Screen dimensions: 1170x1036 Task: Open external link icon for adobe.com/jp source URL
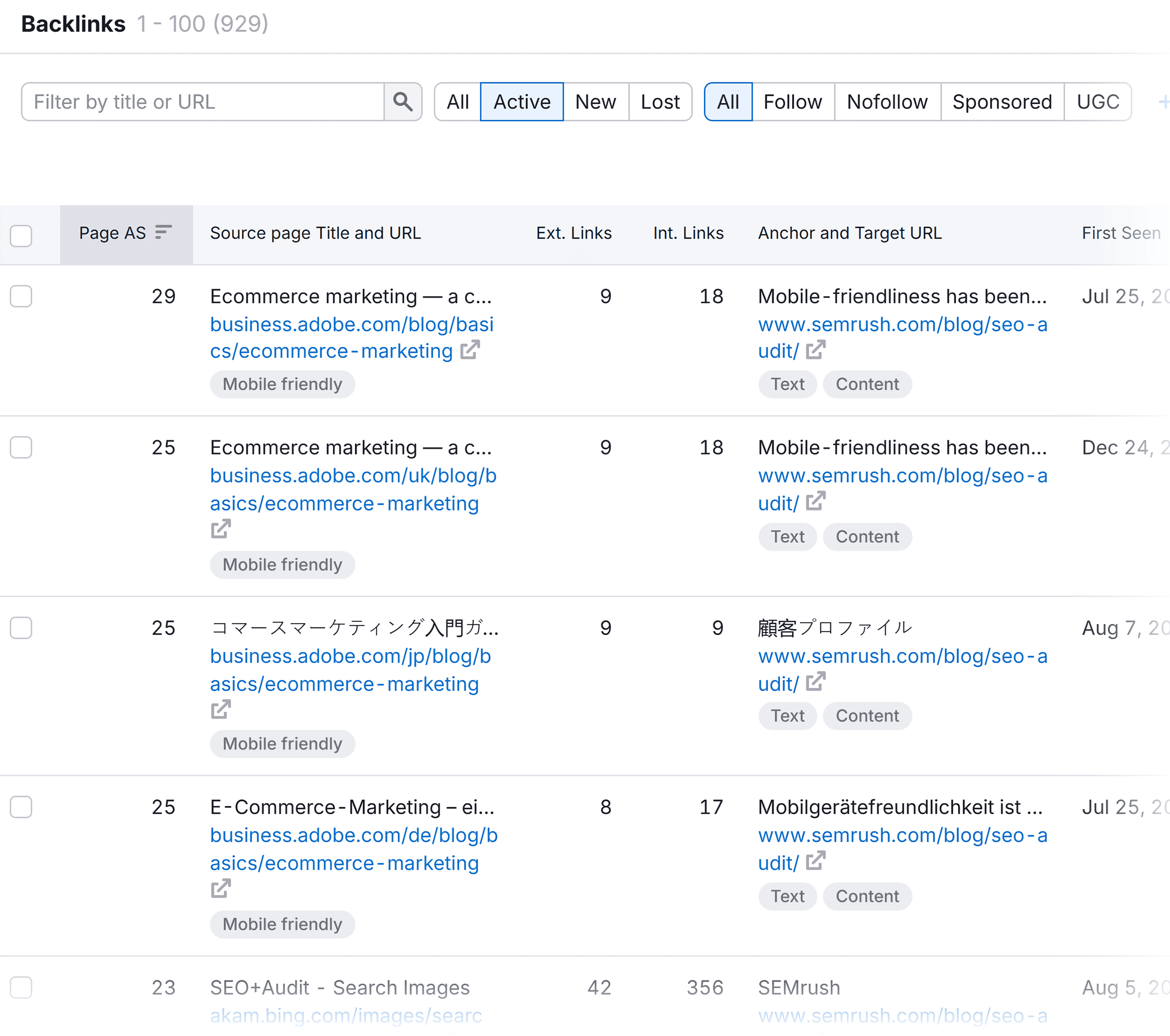pyautogui.click(x=221, y=709)
